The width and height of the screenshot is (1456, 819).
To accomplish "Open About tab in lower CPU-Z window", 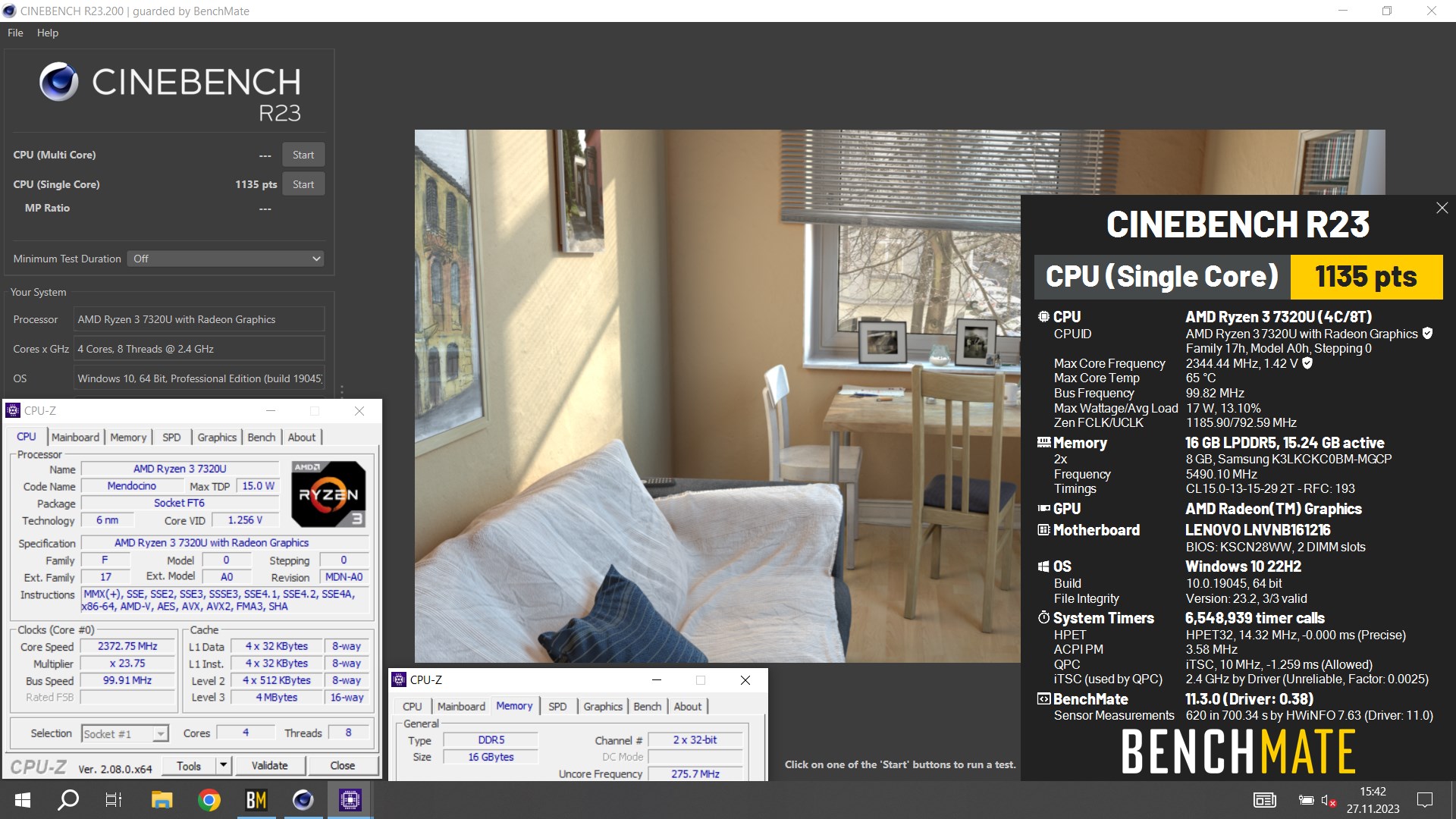I will [x=688, y=706].
